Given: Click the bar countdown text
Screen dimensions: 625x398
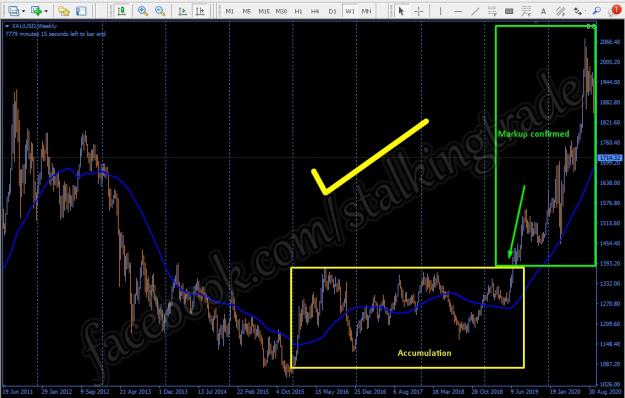Looking at the screenshot, I should pyautogui.click(x=55, y=34).
